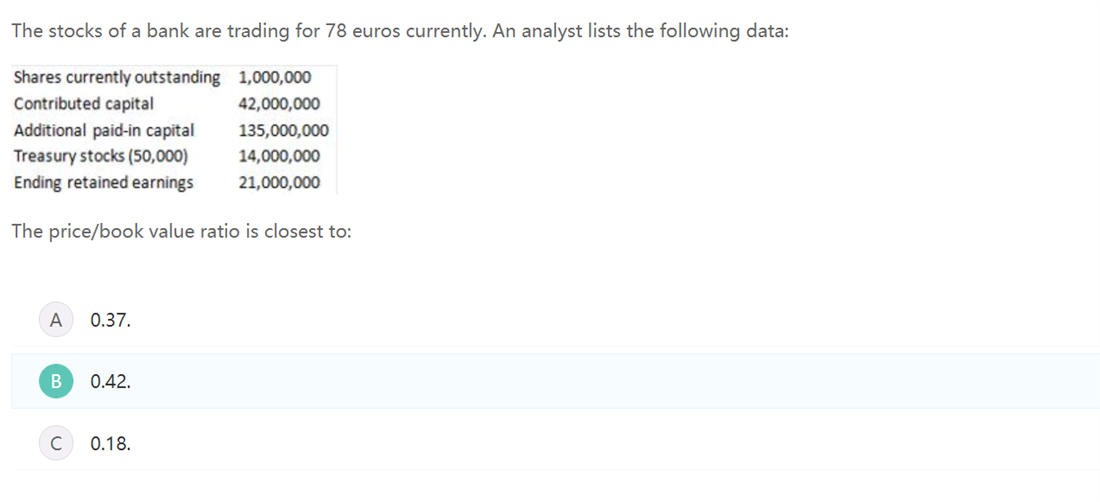Image resolution: width=1100 pixels, height=502 pixels.
Task: Click the Ending retained earnings label
Action: pyautogui.click(x=103, y=183)
